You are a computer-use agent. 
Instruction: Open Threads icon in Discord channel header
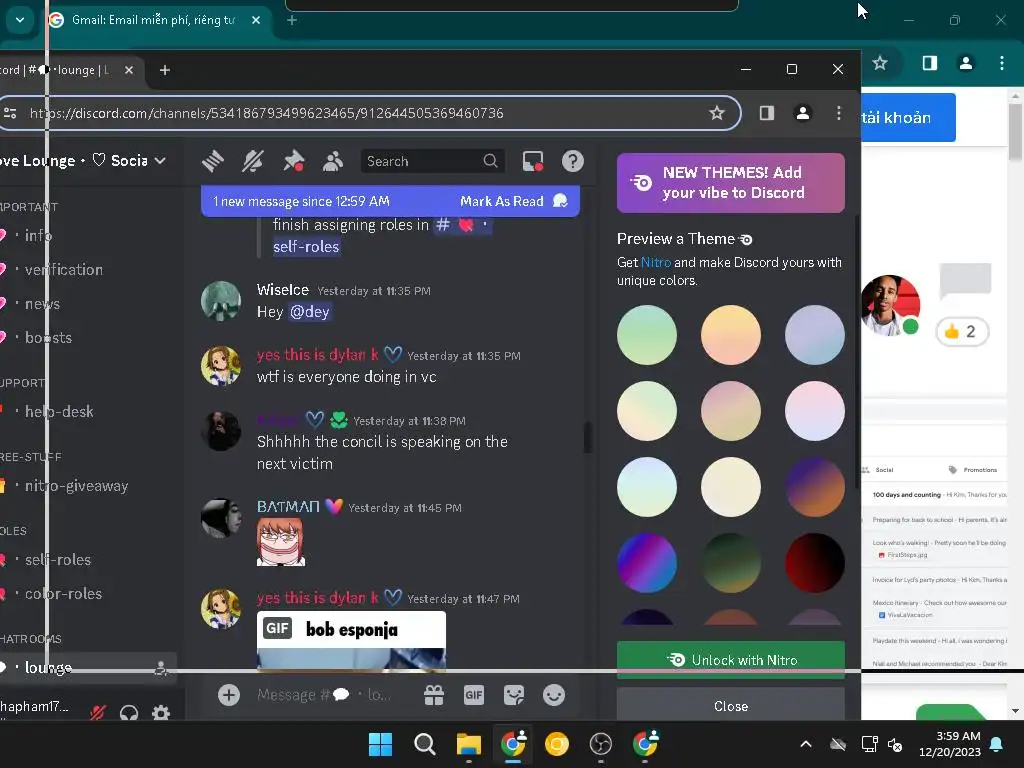(x=213, y=161)
